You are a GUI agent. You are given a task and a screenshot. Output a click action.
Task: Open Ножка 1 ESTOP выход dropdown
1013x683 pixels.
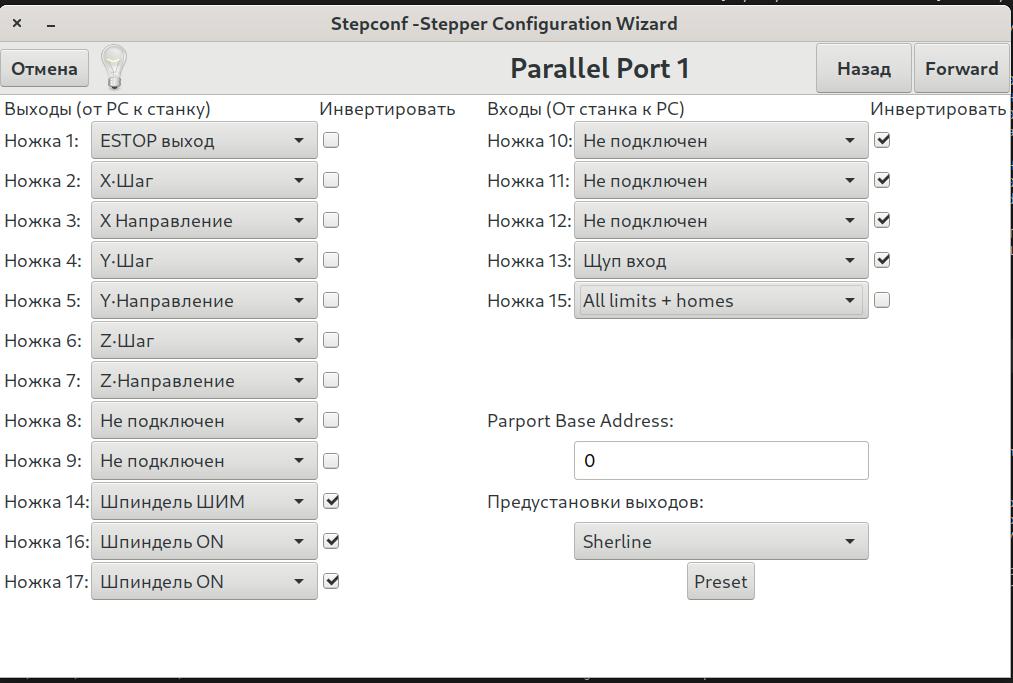[204, 141]
